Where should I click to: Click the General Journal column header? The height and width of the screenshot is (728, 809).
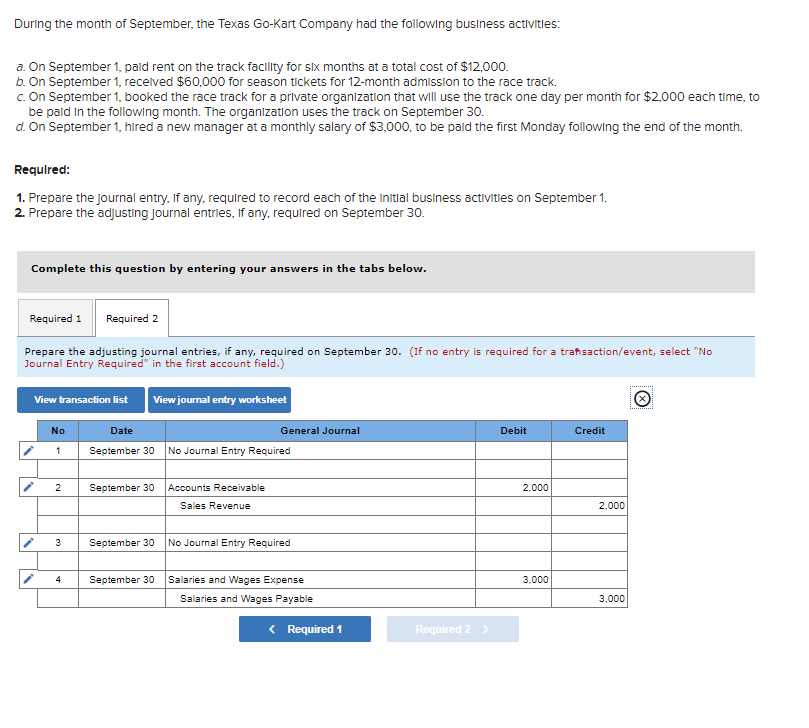[320, 431]
